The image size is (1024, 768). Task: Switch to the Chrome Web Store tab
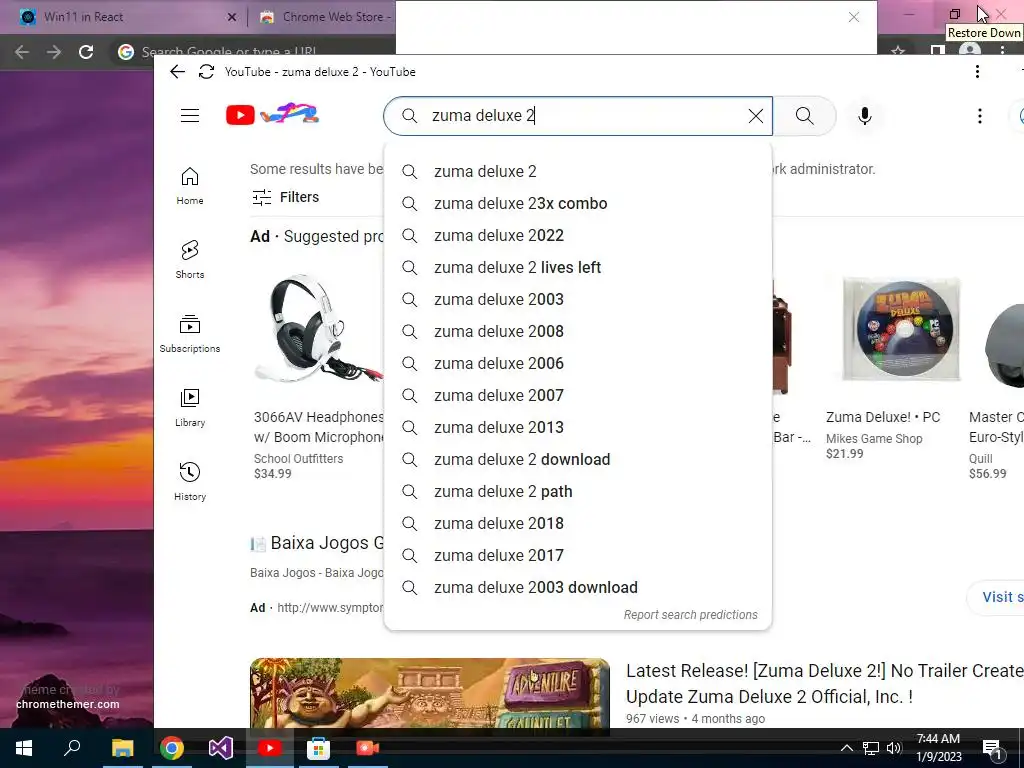[x=327, y=17]
